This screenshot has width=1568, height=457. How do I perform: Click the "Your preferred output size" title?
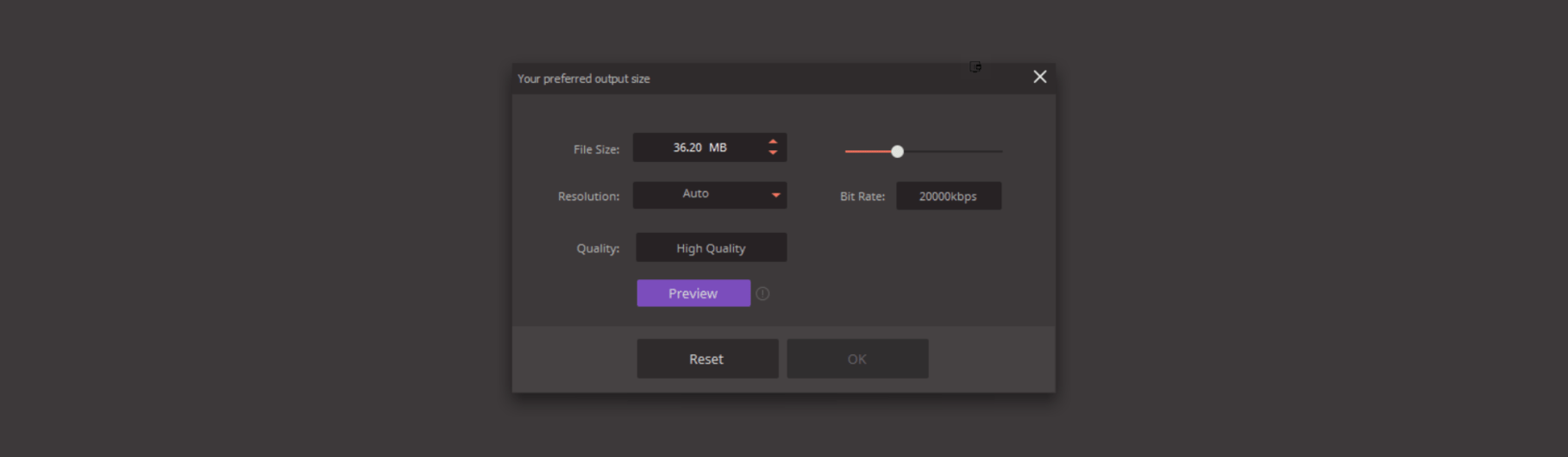(584, 78)
